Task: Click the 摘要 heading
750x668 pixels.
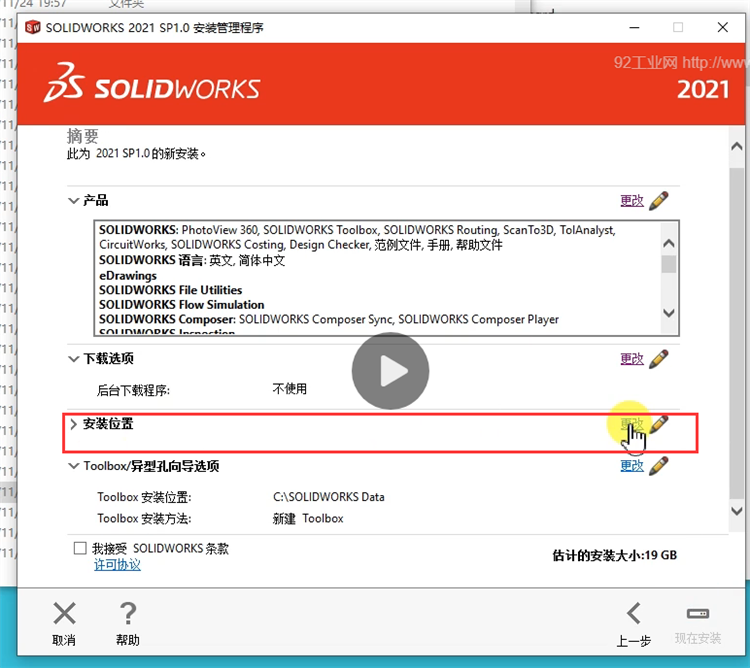Action: coord(83,136)
